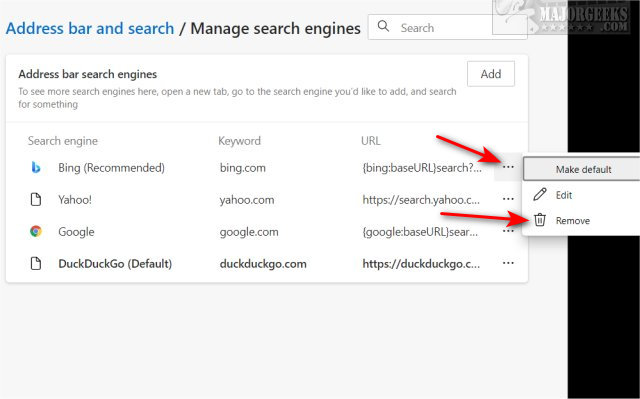Viewport: 640px width, 399px height.
Task: Click the pencil Edit icon
Action: (x=540, y=195)
